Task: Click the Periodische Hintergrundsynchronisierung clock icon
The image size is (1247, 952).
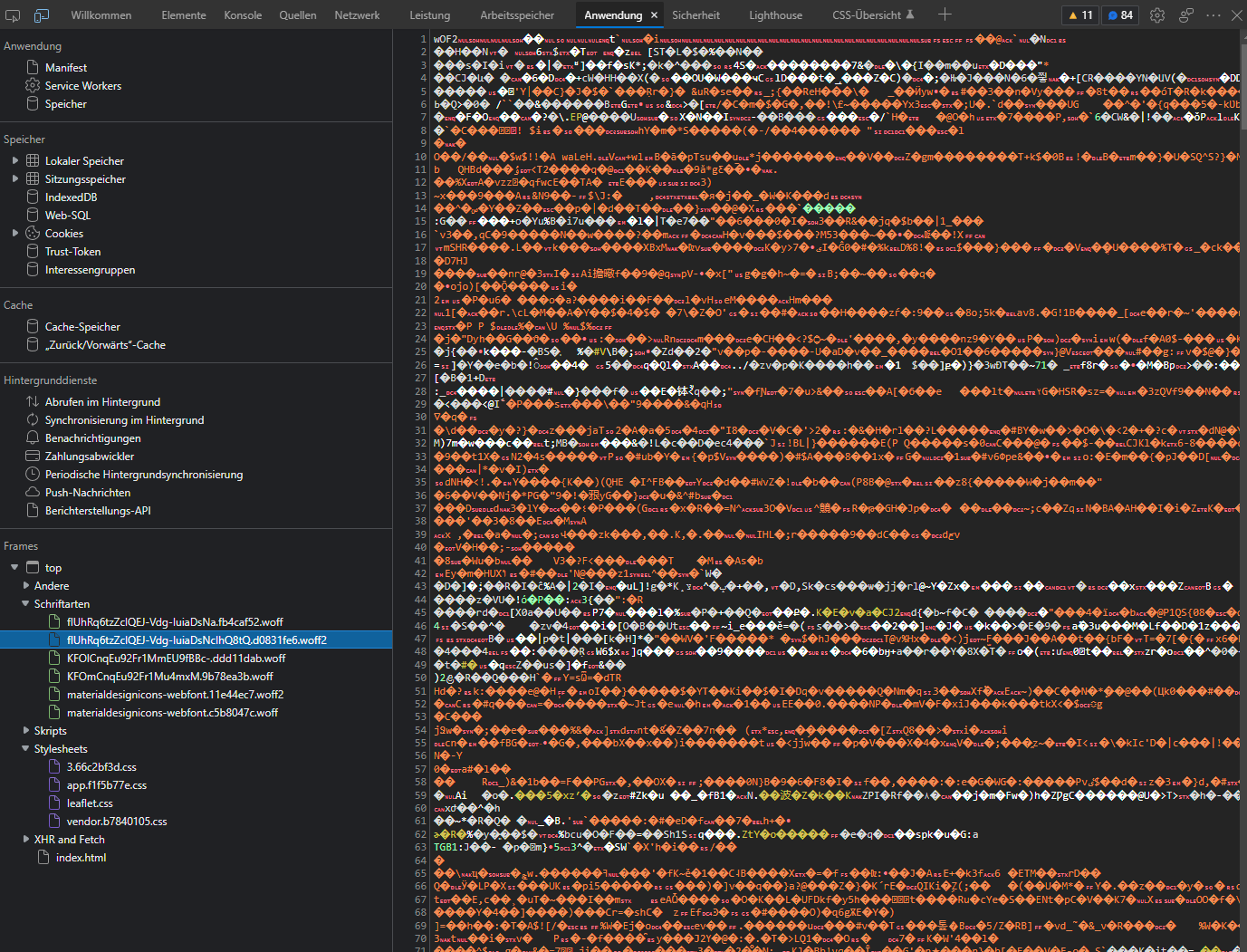Action: (x=33, y=475)
